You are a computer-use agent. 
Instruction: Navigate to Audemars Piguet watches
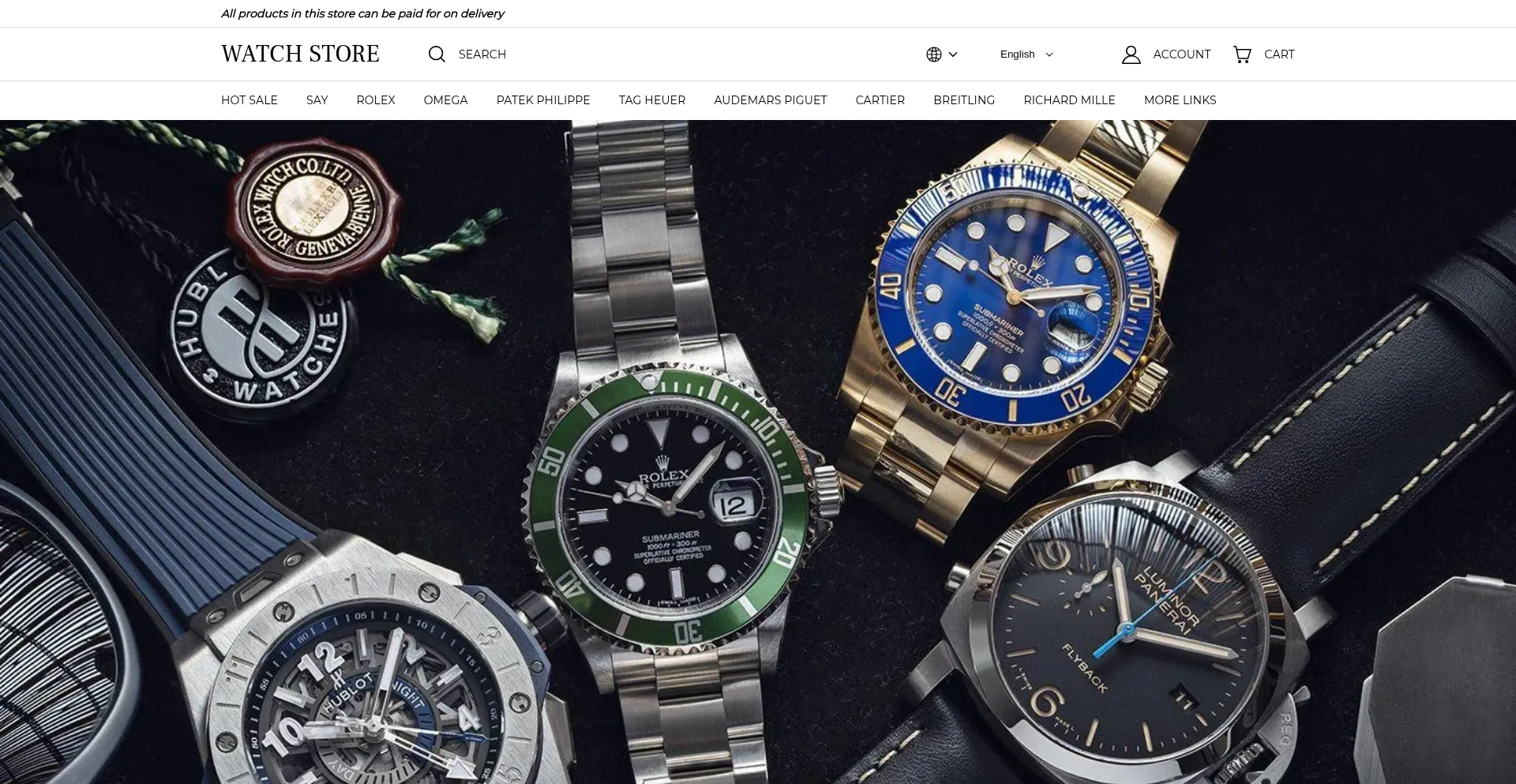click(770, 100)
